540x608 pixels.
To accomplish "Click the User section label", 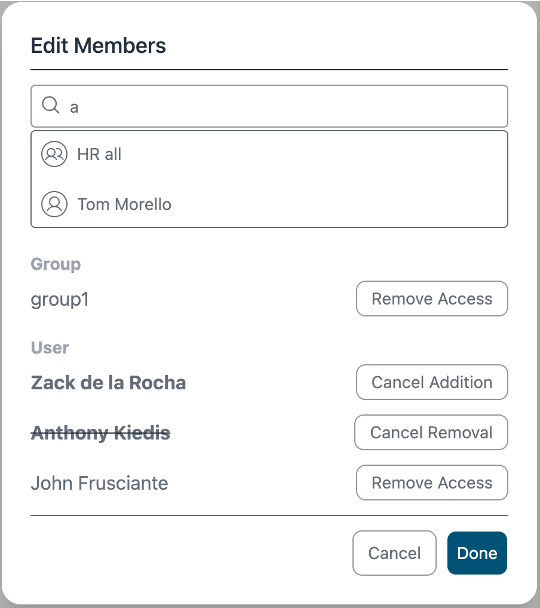I will 50,348.
